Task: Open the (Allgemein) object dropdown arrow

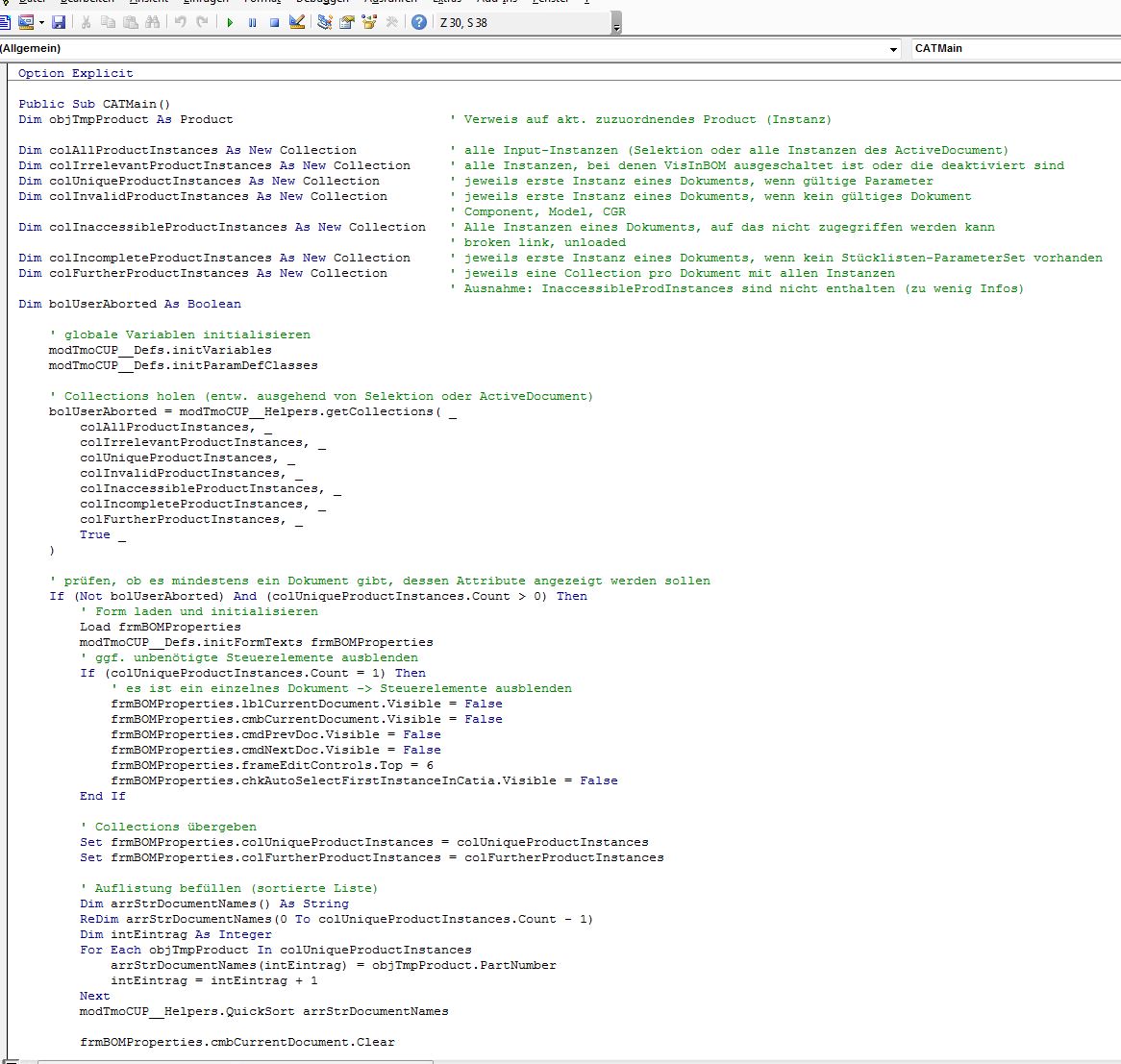Action: 893,49
